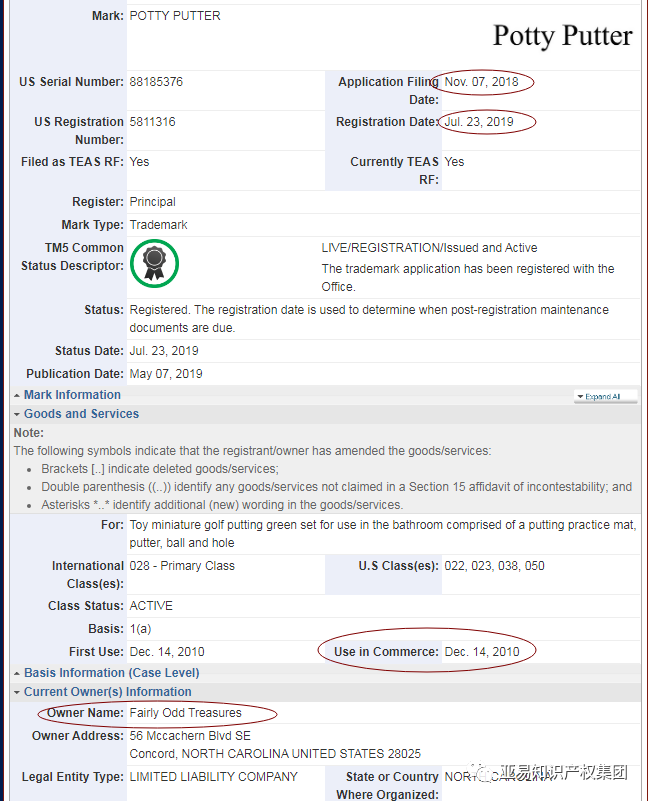Image resolution: width=648 pixels, height=801 pixels.
Task: Click U.S Classes 022, 023, 038, 050
Action: tap(494, 566)
